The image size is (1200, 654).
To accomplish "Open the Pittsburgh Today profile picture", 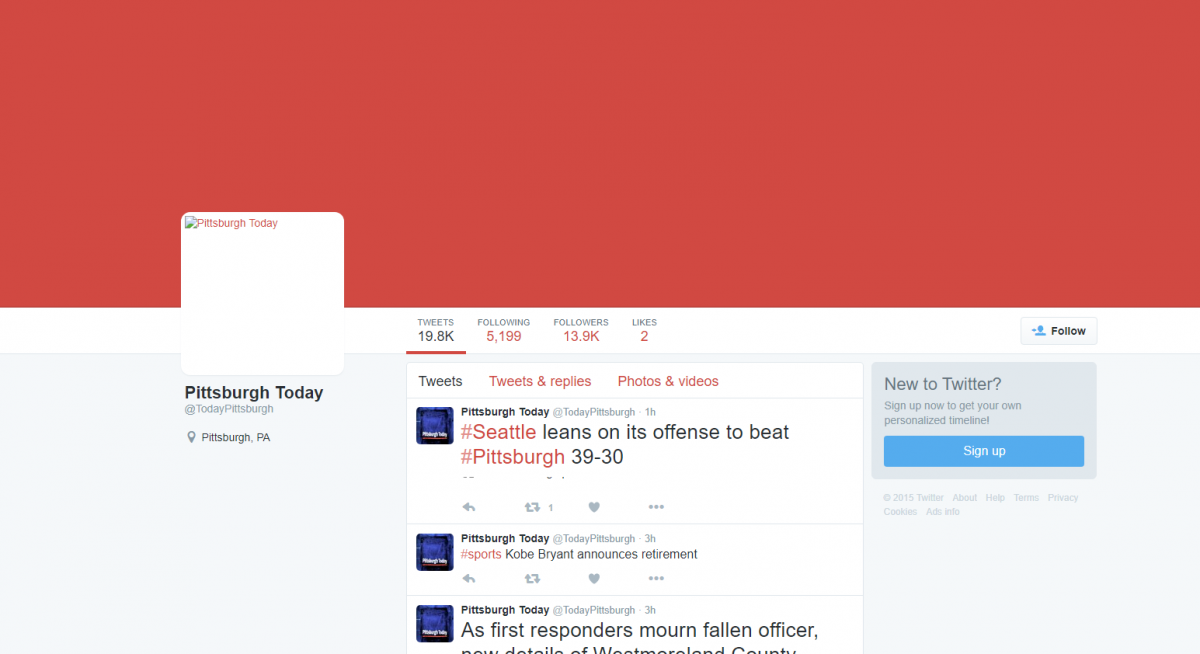I will coord(262,293).
